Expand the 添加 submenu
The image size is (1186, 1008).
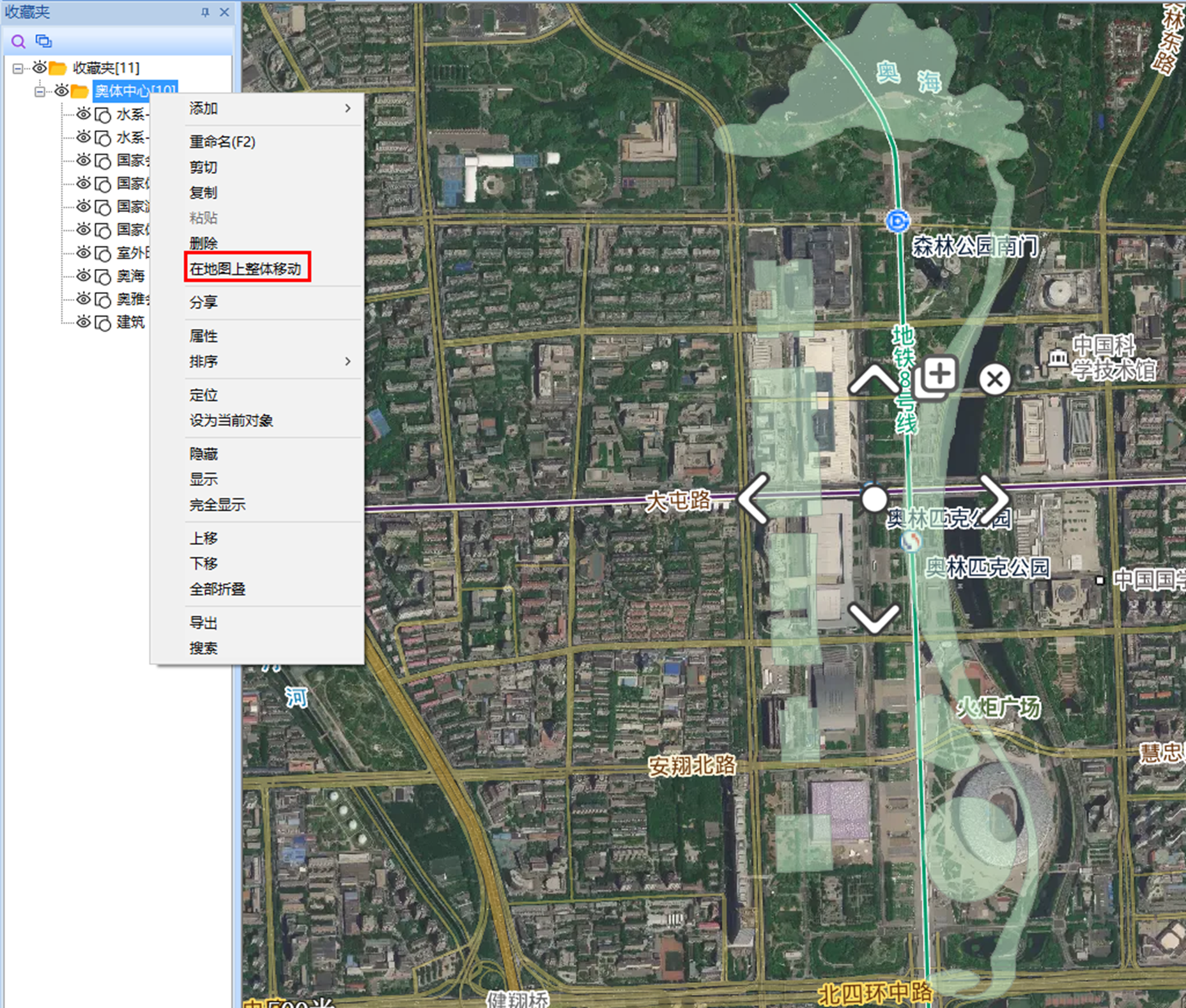coord(269,109)
